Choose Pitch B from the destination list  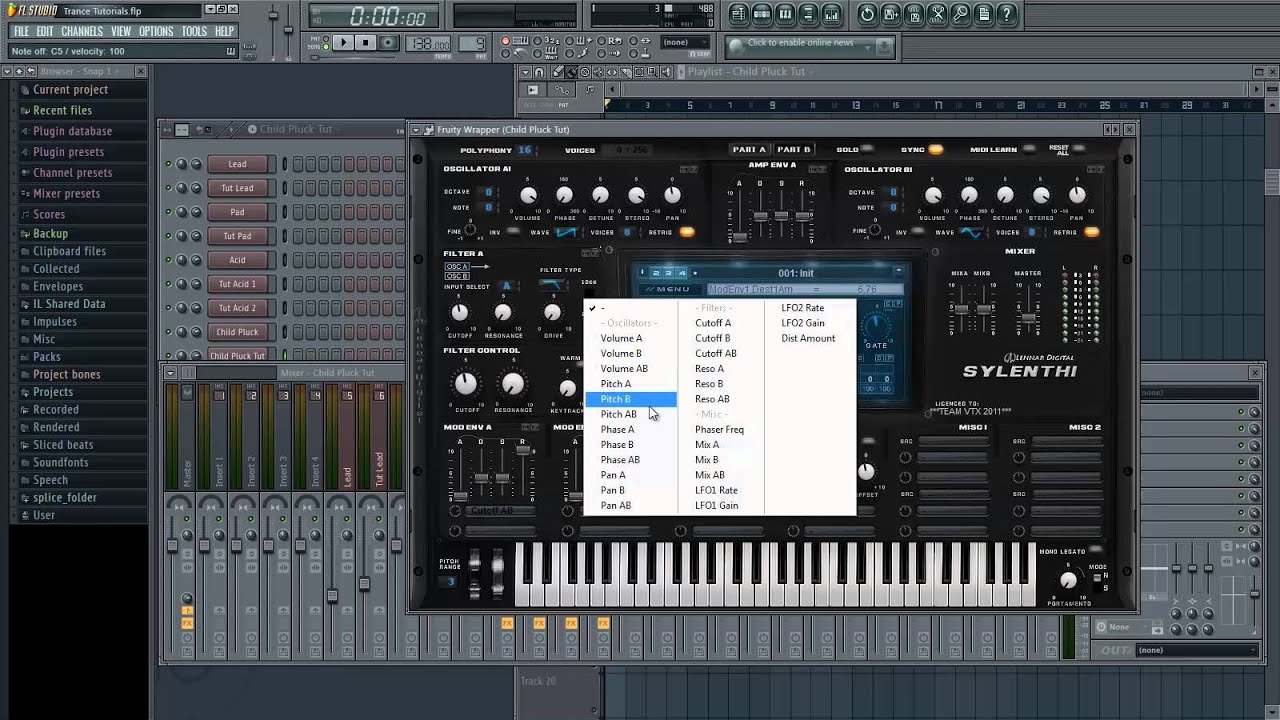[630, 399]
